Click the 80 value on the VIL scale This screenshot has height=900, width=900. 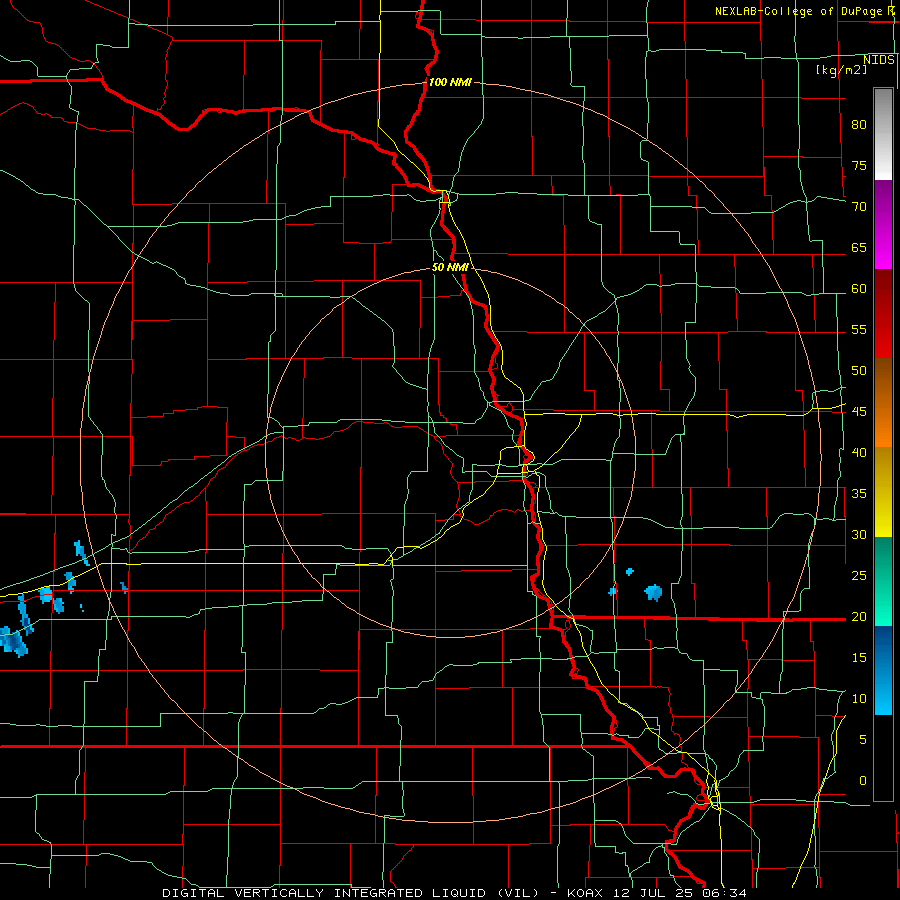tap(859, 125)
